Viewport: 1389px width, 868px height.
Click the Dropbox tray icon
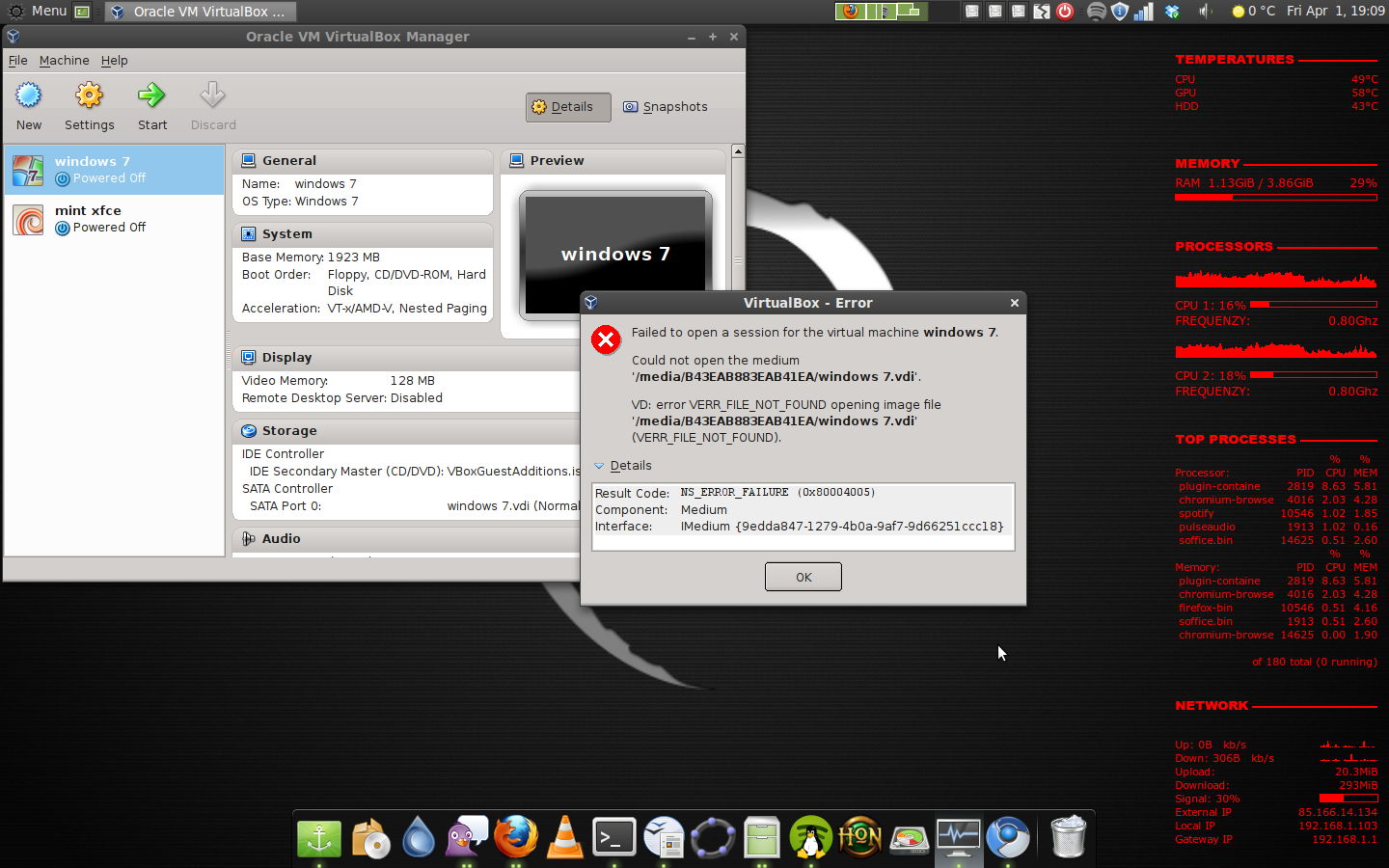pyautogui.click(x=1173, y=12)
